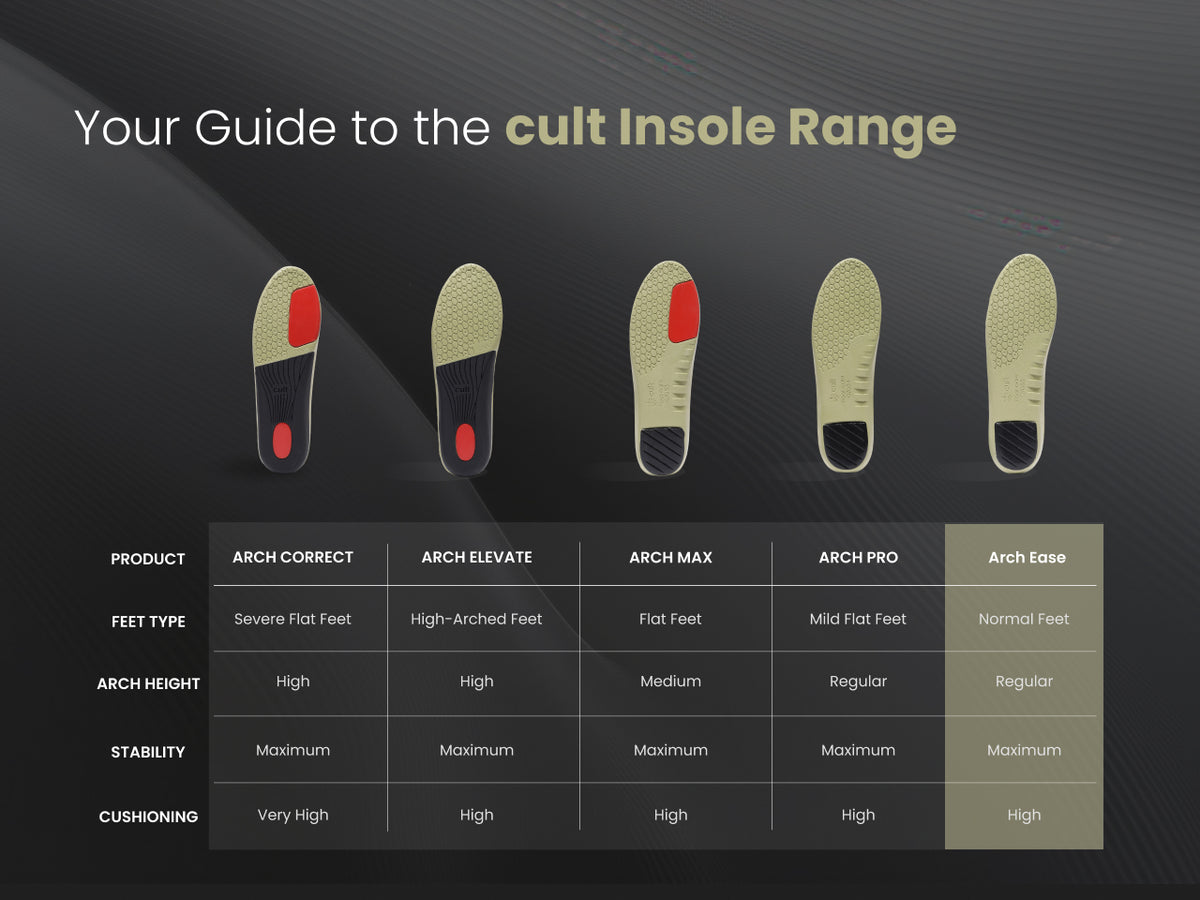The image size is (1200, 900).
Task: Select Arch Elevate's arch height value "High"
Action: (x=477, y=681)
